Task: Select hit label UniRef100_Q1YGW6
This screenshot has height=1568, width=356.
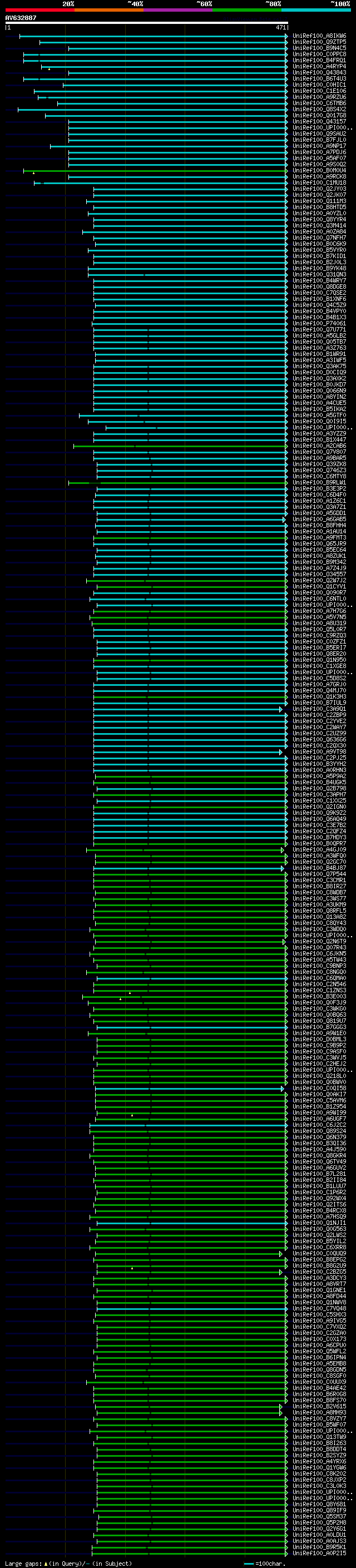Action: pos(319,1467)
